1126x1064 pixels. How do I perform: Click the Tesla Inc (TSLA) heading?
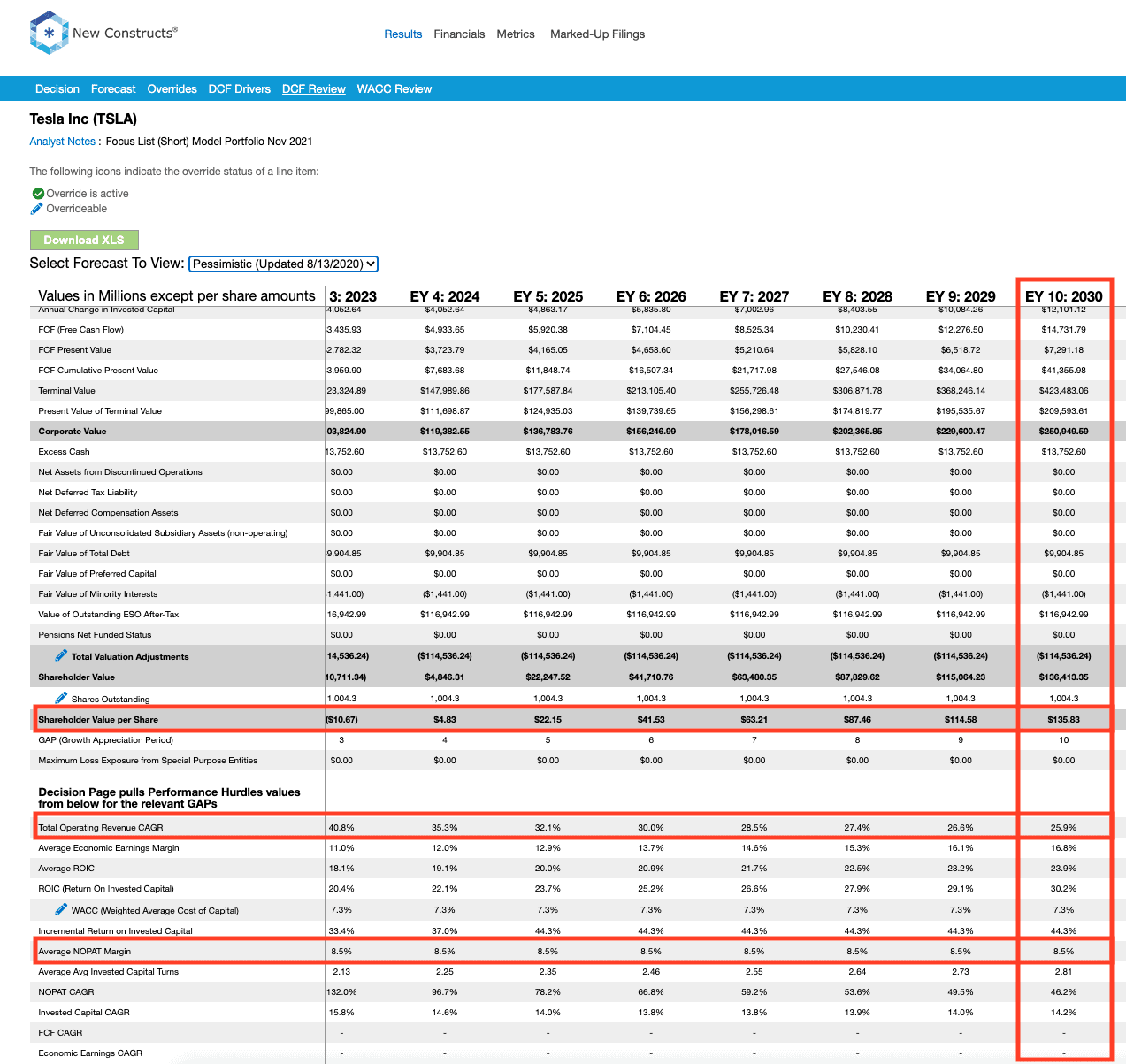pyautogui.click(x=83, y=119)
